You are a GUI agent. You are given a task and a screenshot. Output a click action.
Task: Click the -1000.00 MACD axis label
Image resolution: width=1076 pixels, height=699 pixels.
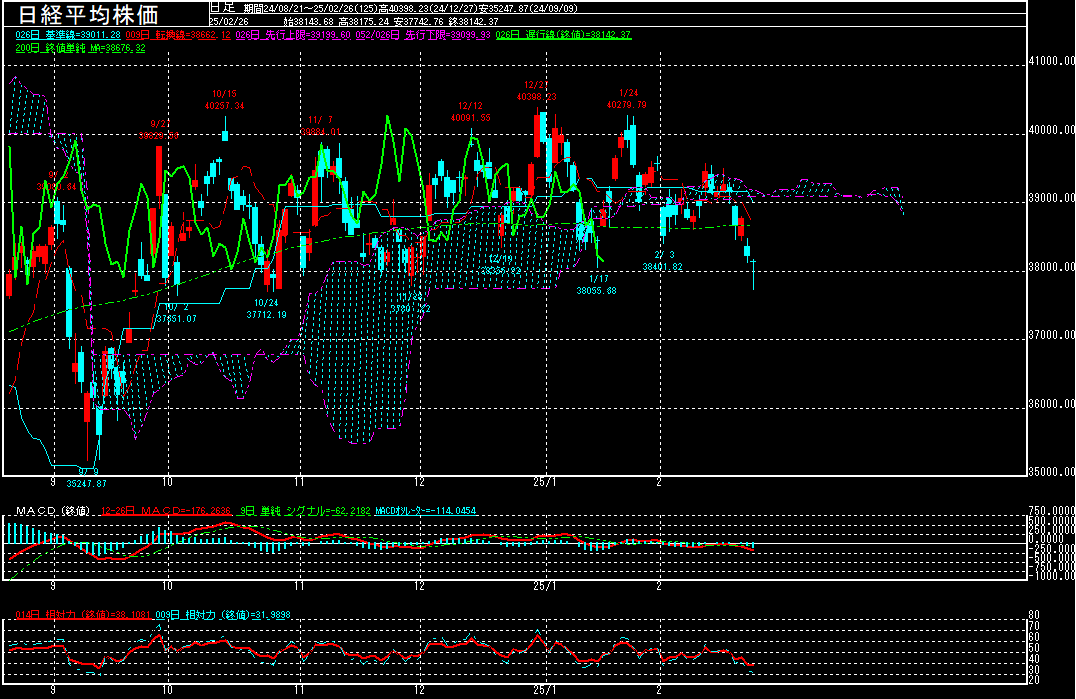click(x=1052, y=576)
